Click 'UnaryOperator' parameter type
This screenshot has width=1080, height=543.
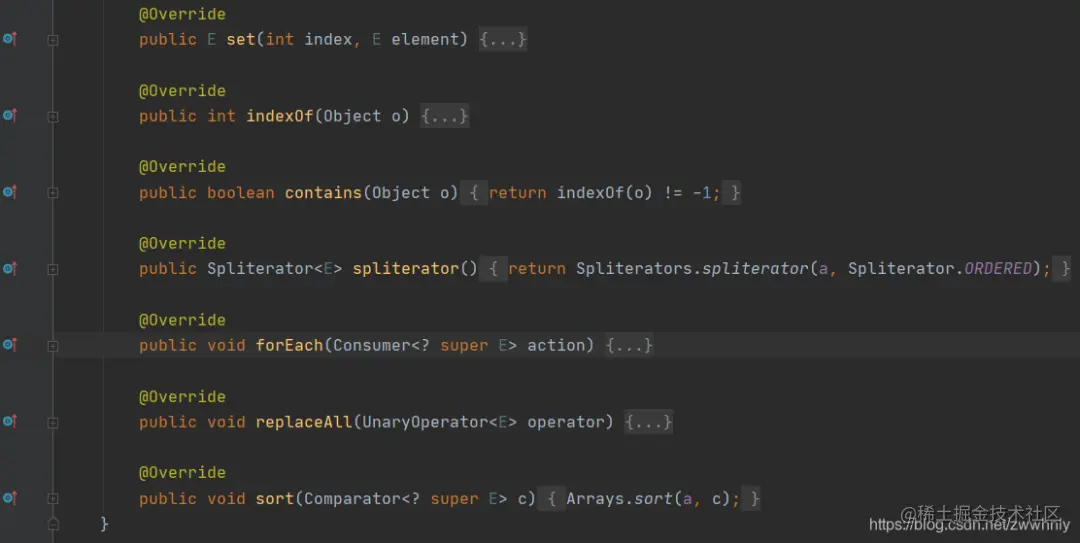click(425, 422)
